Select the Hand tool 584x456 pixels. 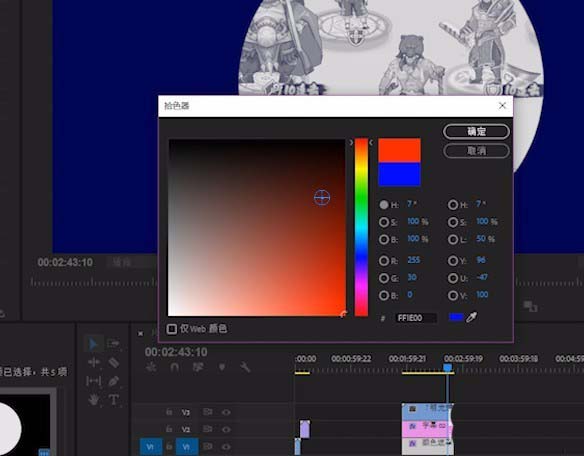coord(93,400)
